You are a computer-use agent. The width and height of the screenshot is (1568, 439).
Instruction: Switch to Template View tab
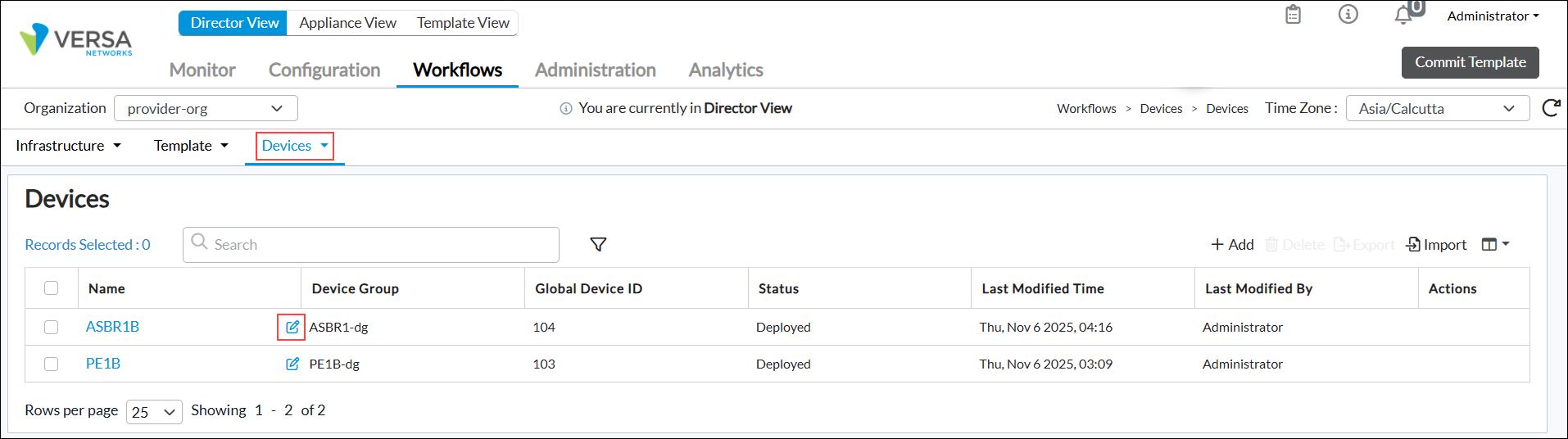coord(463,23)
